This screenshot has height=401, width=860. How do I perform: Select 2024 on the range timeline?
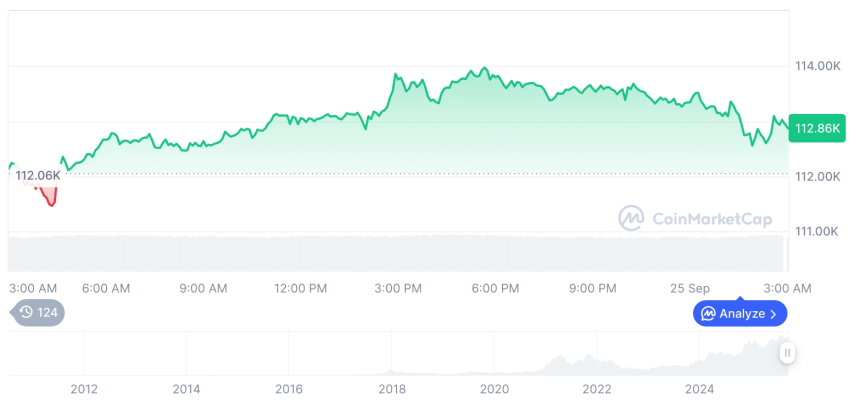(700, 388)
